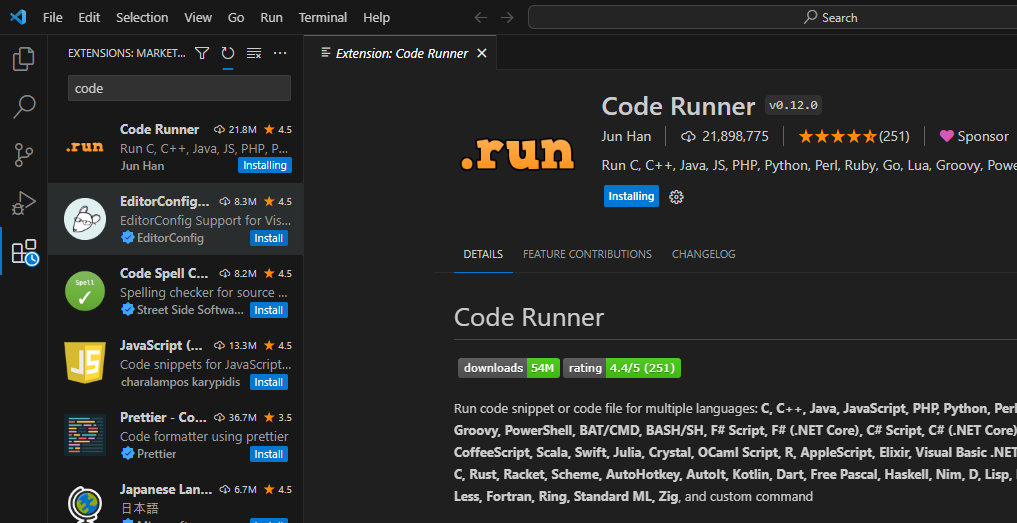Select the Code Spell Checker list item title
The width and height of the screenshot is (1017, 523).
click(x=164, y=273)
